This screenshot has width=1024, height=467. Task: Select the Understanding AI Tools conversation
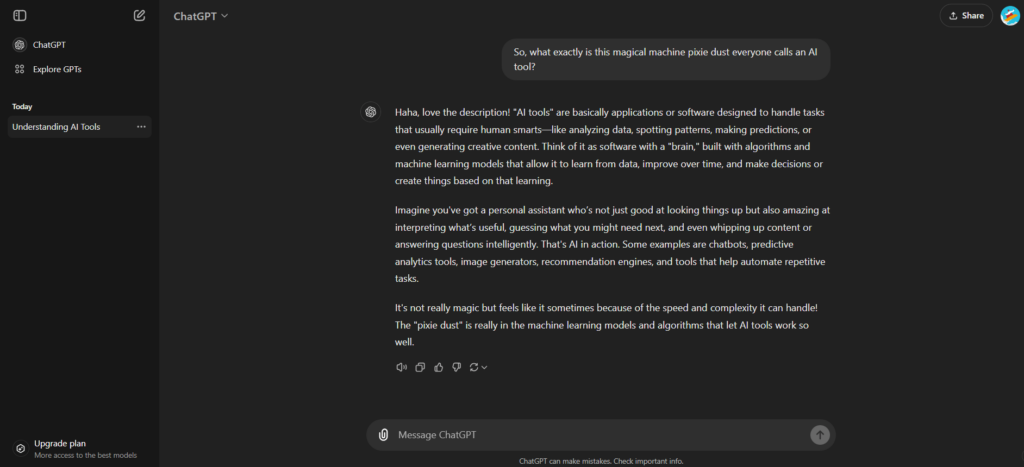(56, 127)
